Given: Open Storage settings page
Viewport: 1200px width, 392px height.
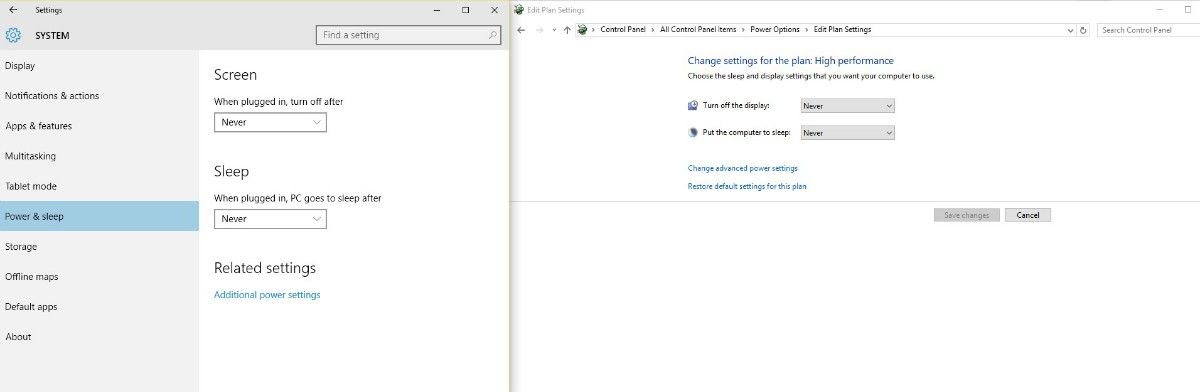Looking at the screenshot, I should point(99,246).
